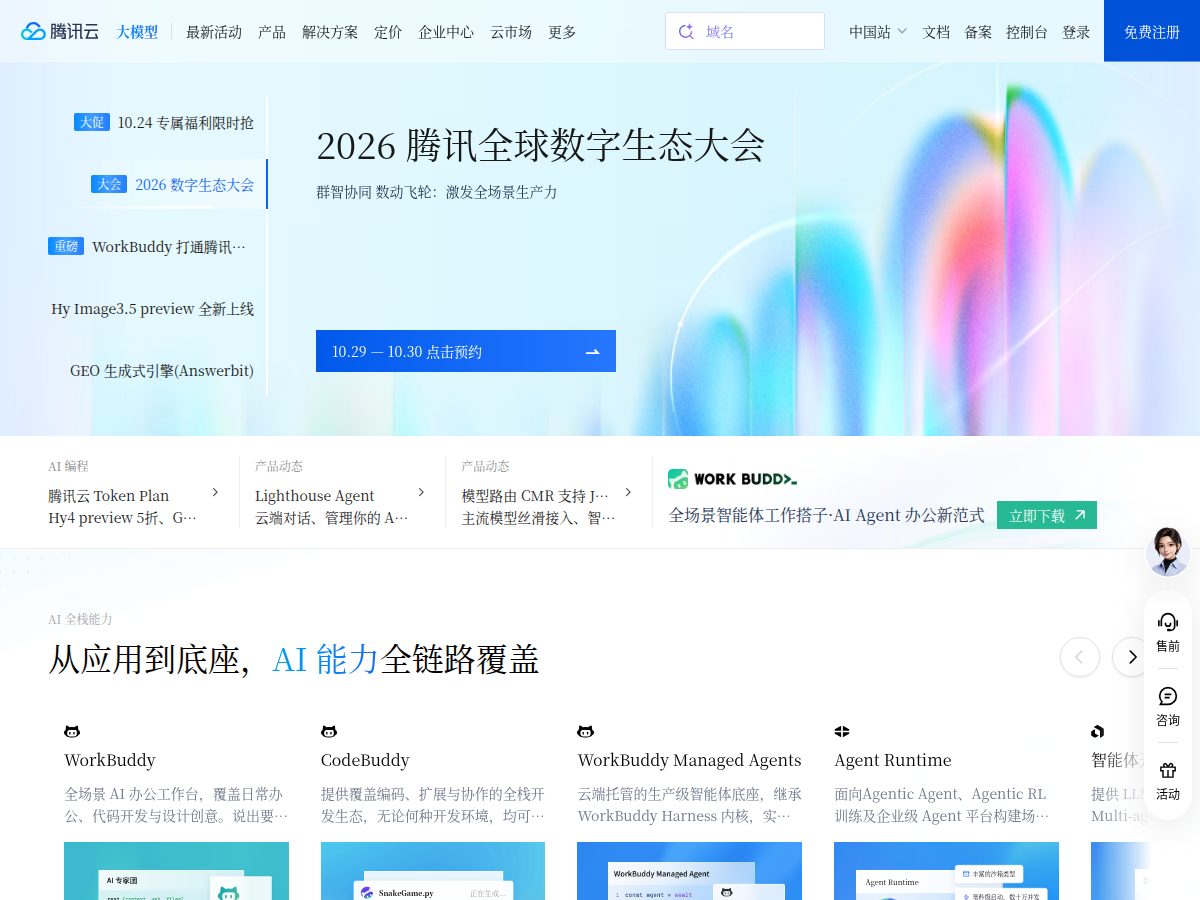Click the Agent Runtime card title
This screenshot has width=1200, height=900.
(893, 760)
